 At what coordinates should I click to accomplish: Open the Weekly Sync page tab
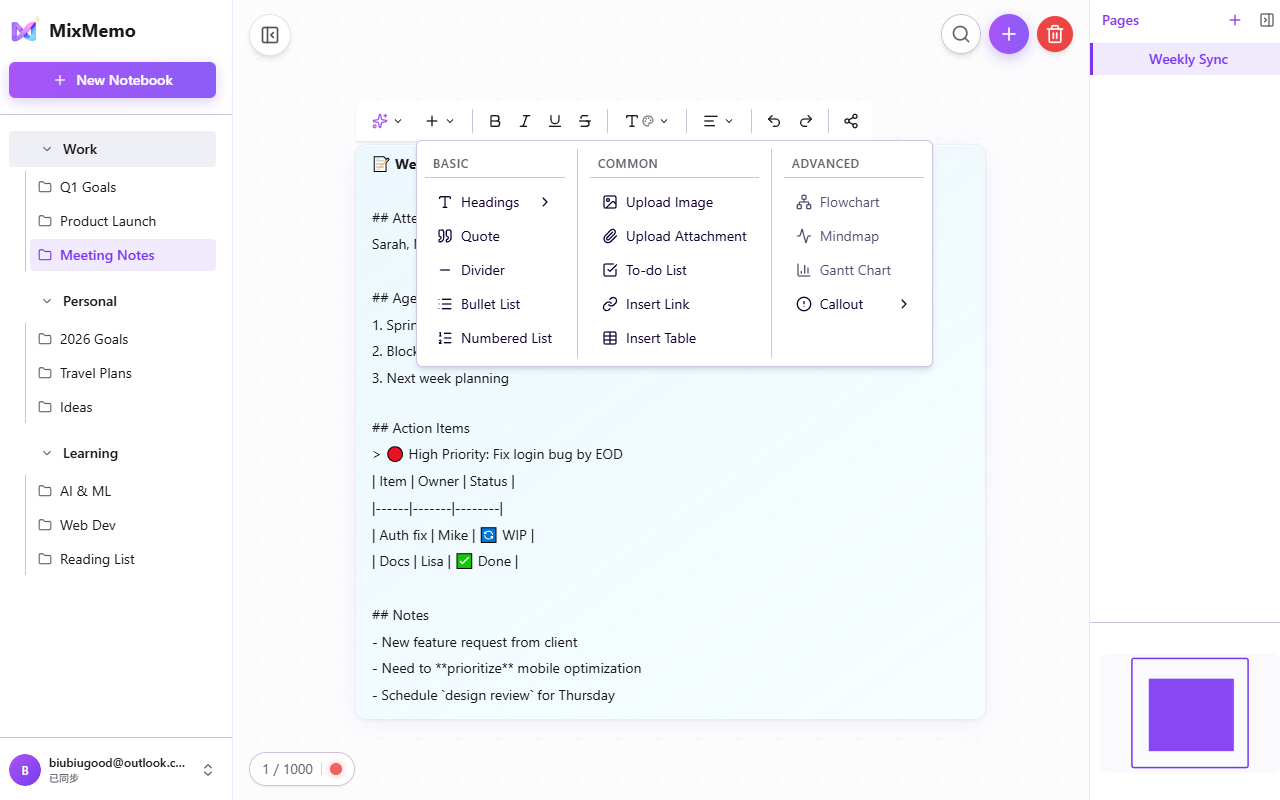point(1187,59)
